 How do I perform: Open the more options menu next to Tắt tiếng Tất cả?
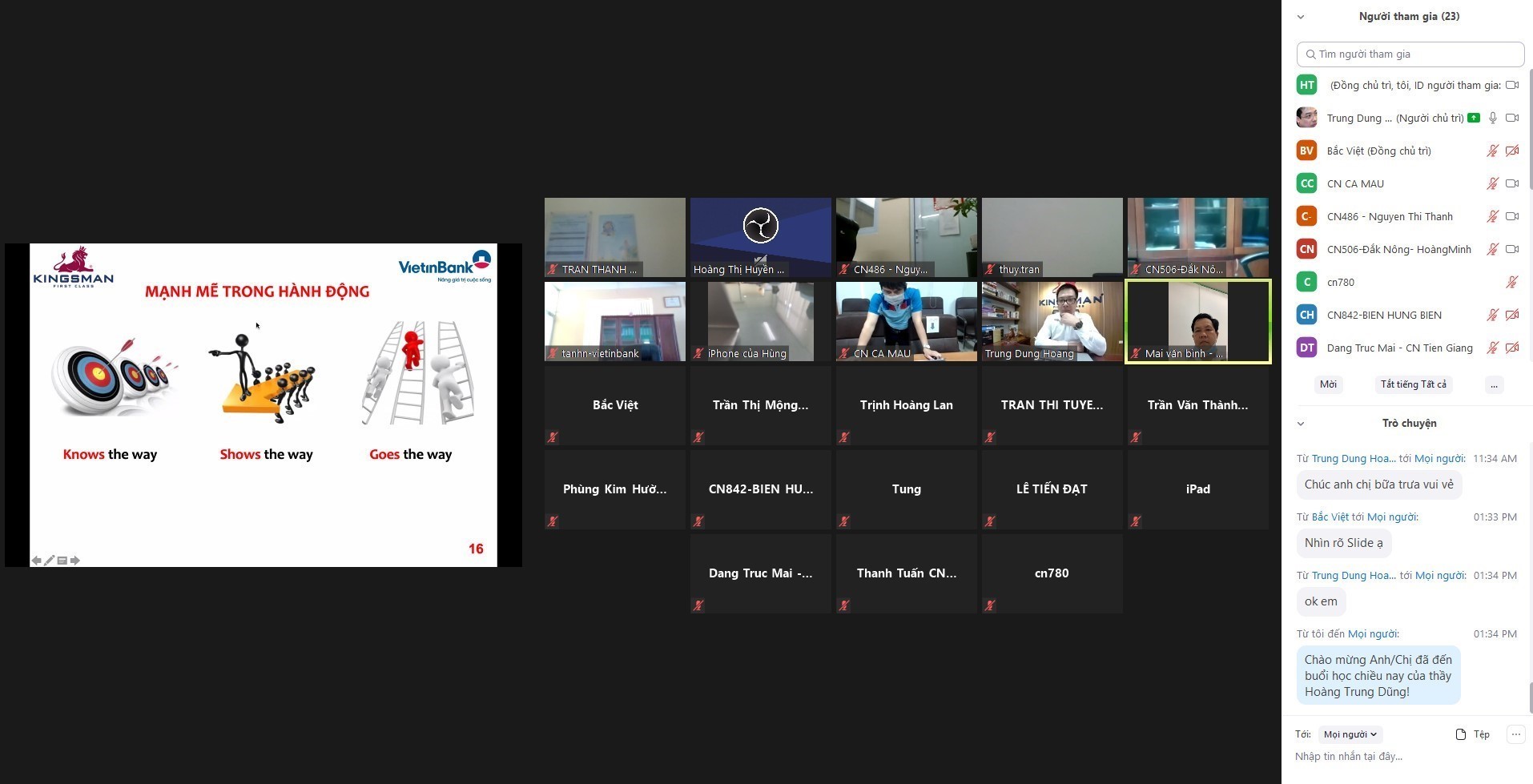point(1494,384)
